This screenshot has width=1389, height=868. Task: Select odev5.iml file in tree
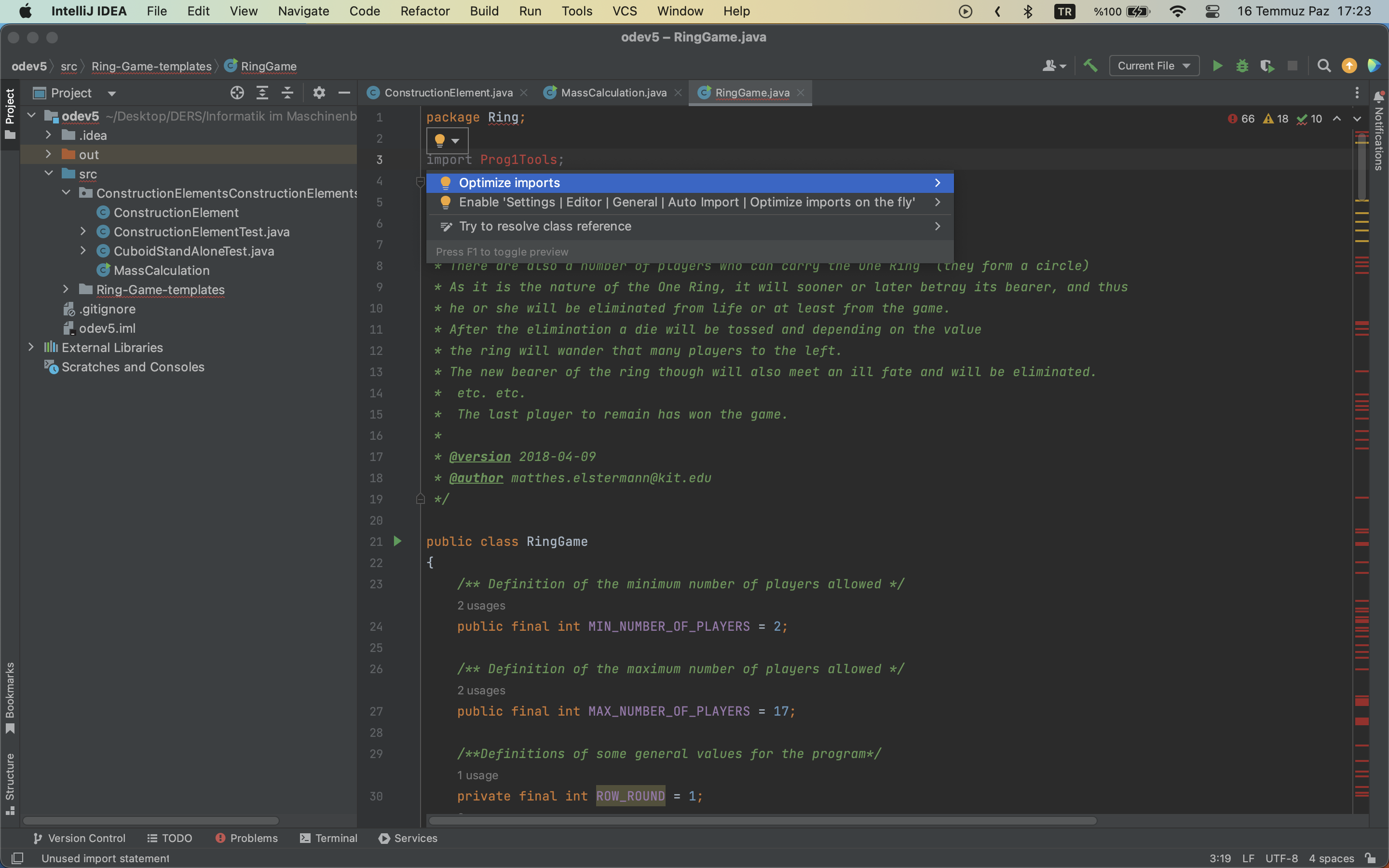(107, 328)
